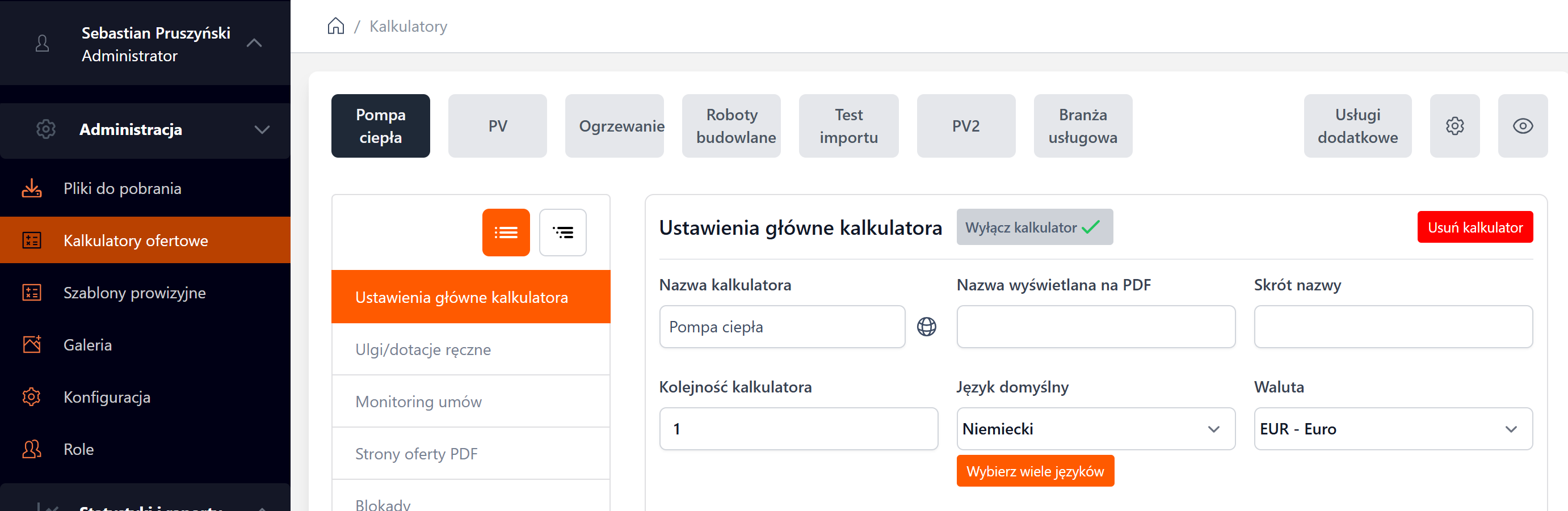The width and height of the screenshot is (1568, 511).
Task: Open the Waluta currency dropdown
Action: 1393,429
